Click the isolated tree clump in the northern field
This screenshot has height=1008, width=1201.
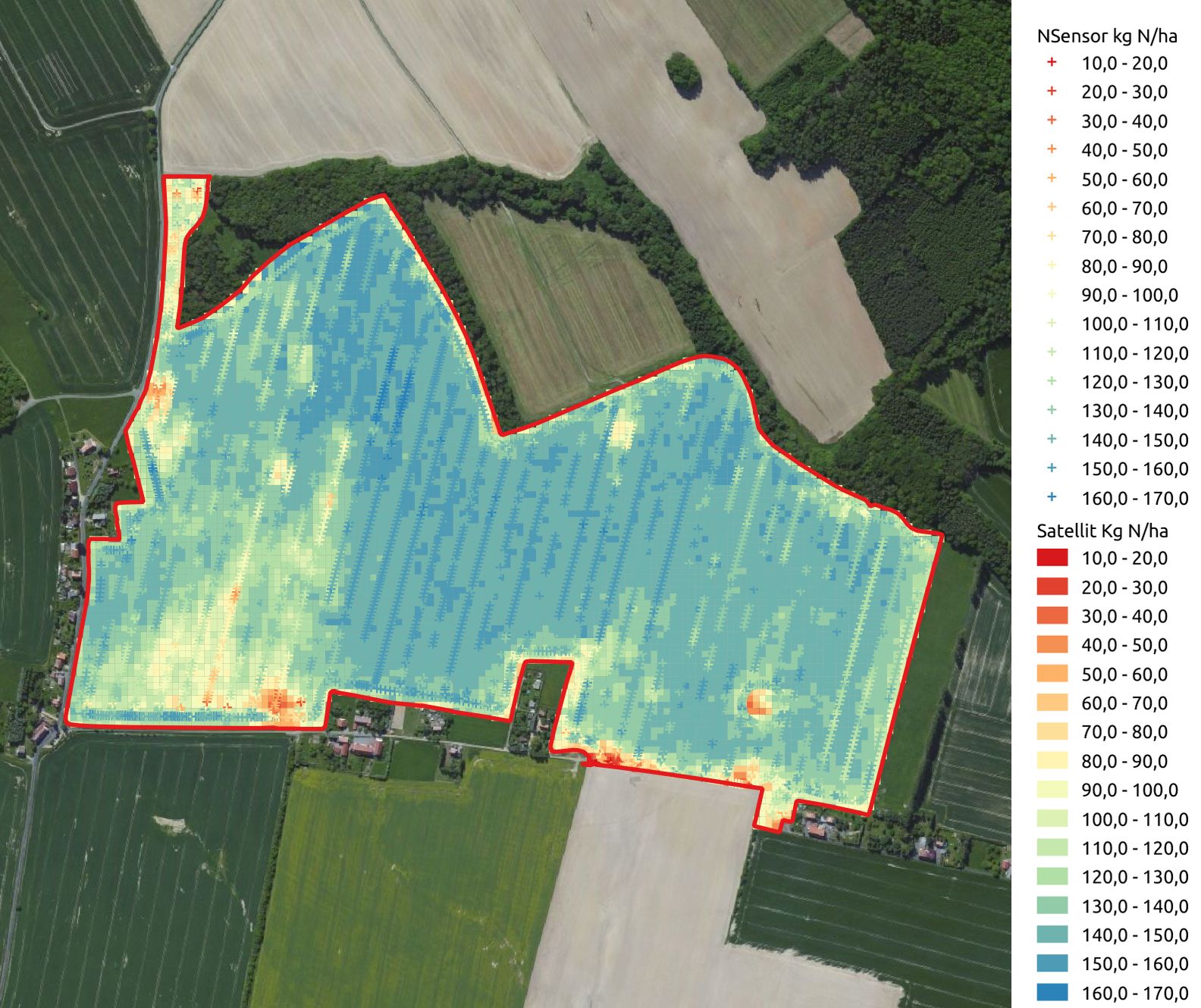point(682,72)
